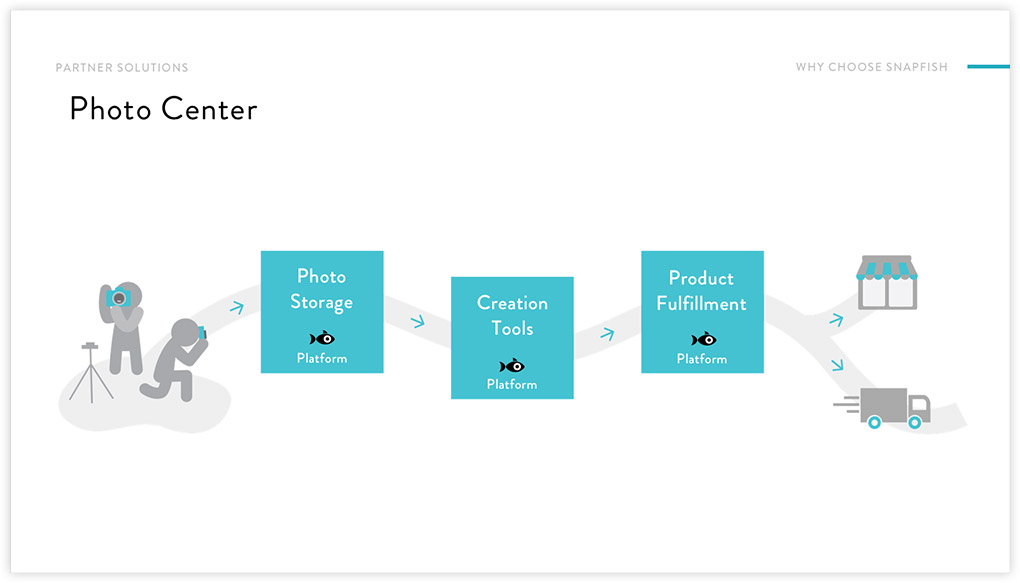Click the kneeling photographer figure

pos(174,359)
